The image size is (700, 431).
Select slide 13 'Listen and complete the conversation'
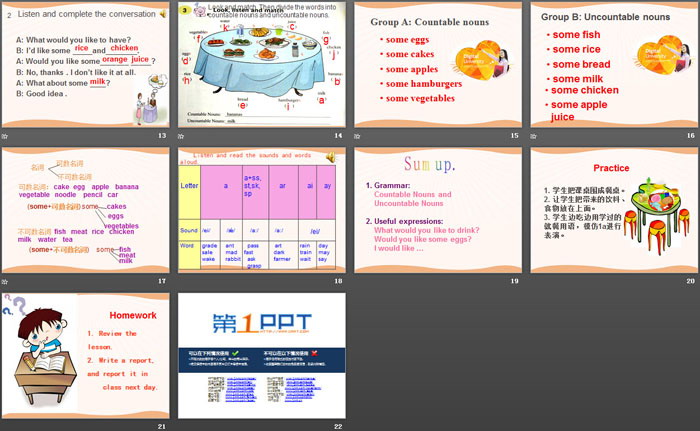point(86,65)
